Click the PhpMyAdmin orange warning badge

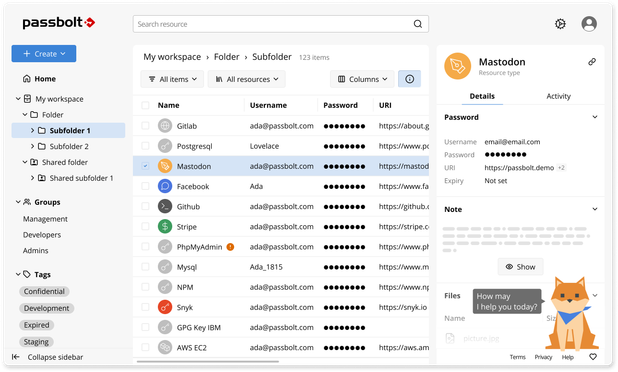tap(230, 247)
